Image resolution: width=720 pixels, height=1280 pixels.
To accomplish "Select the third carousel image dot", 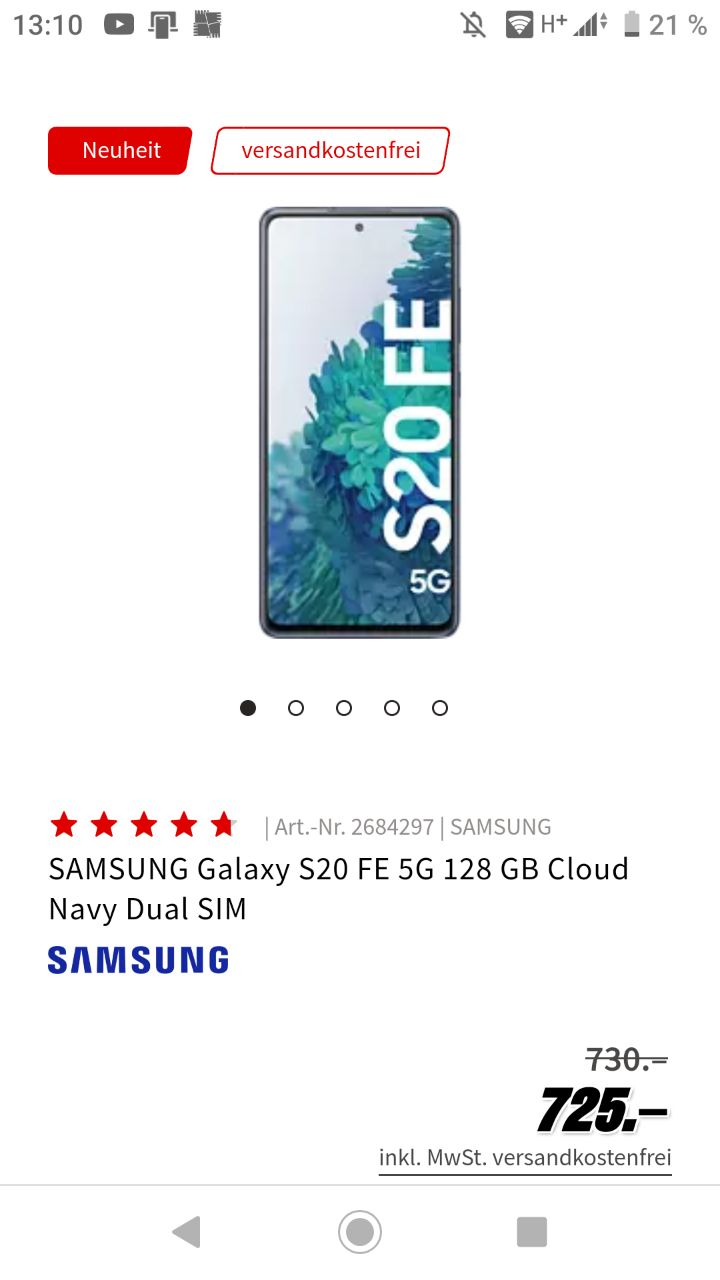I will 344,708.
